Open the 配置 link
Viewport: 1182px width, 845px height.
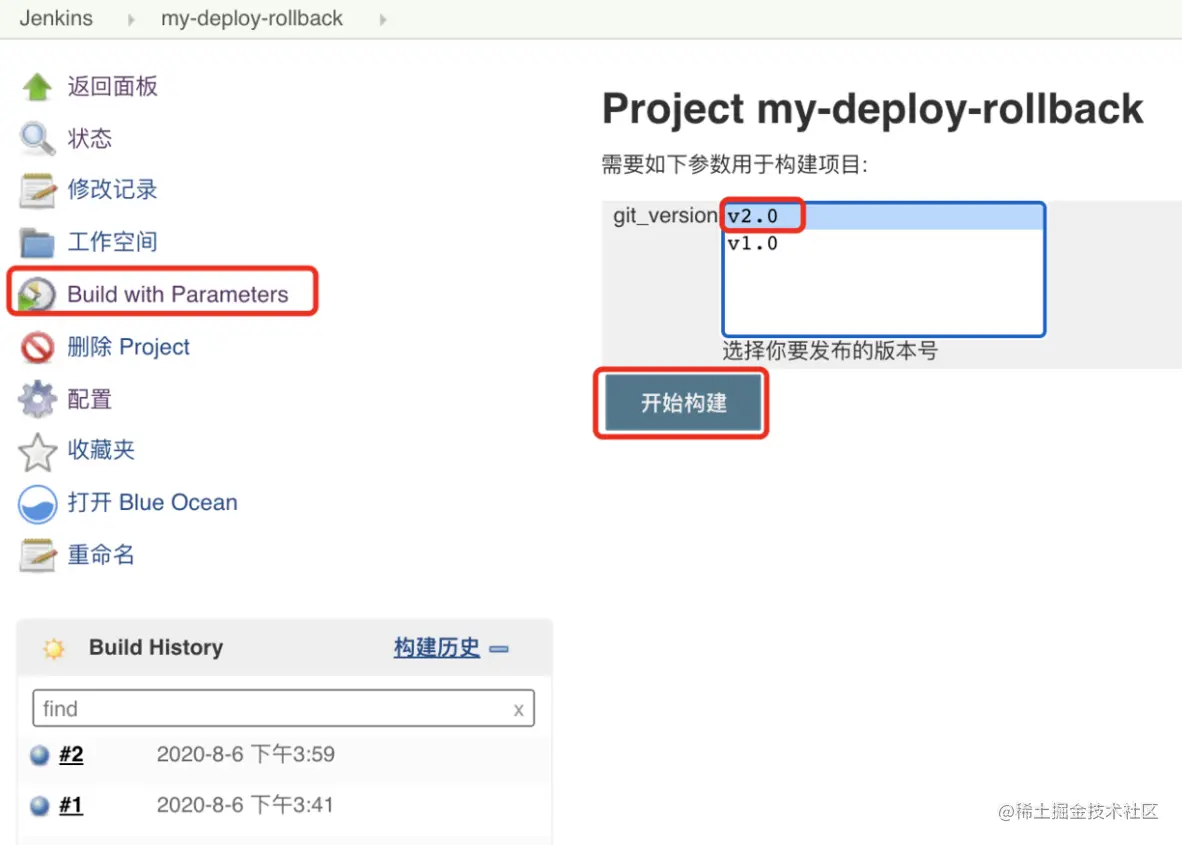(x=90, y=399)
